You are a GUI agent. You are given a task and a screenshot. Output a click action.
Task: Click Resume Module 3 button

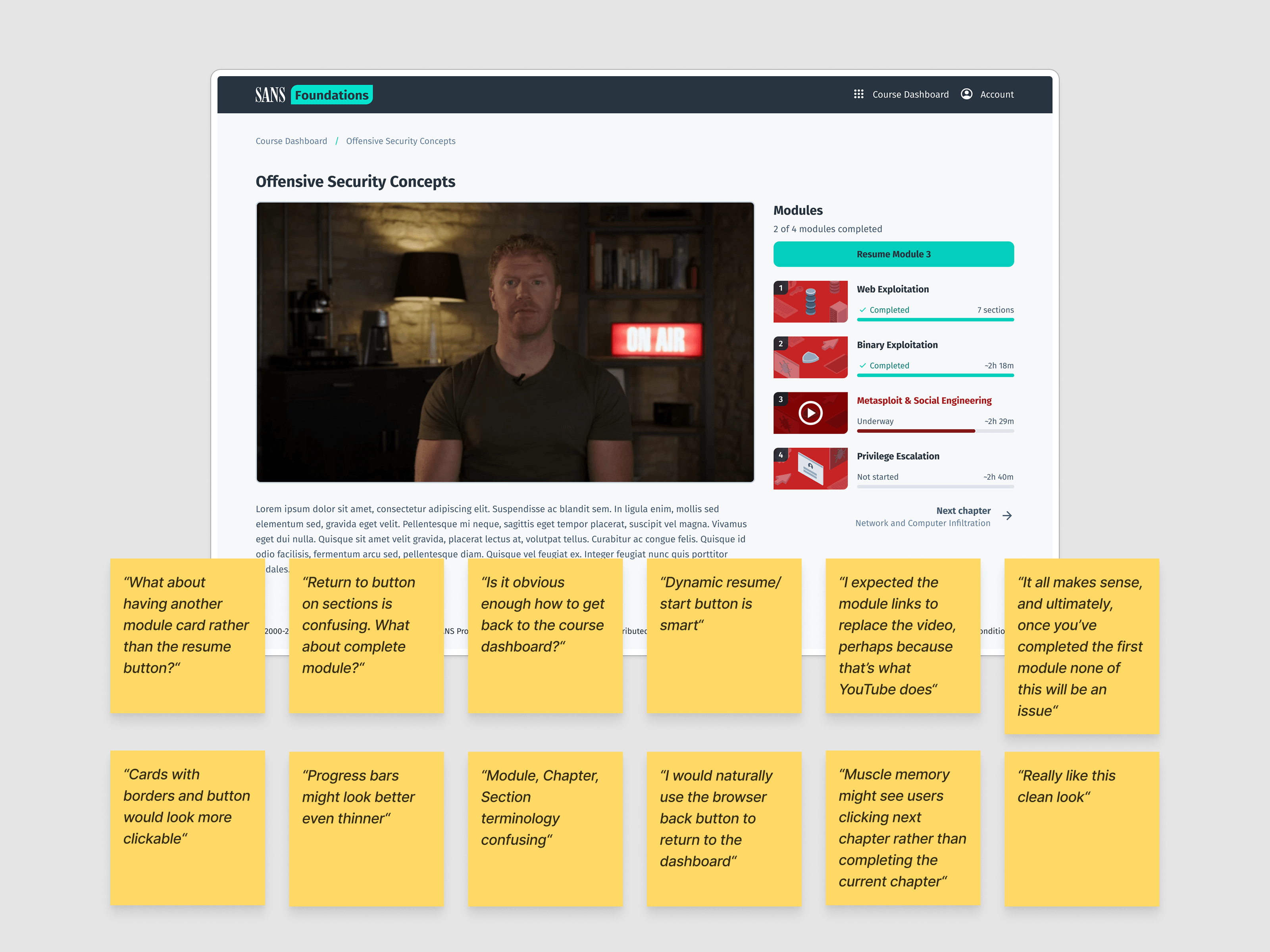coord(893,254)
